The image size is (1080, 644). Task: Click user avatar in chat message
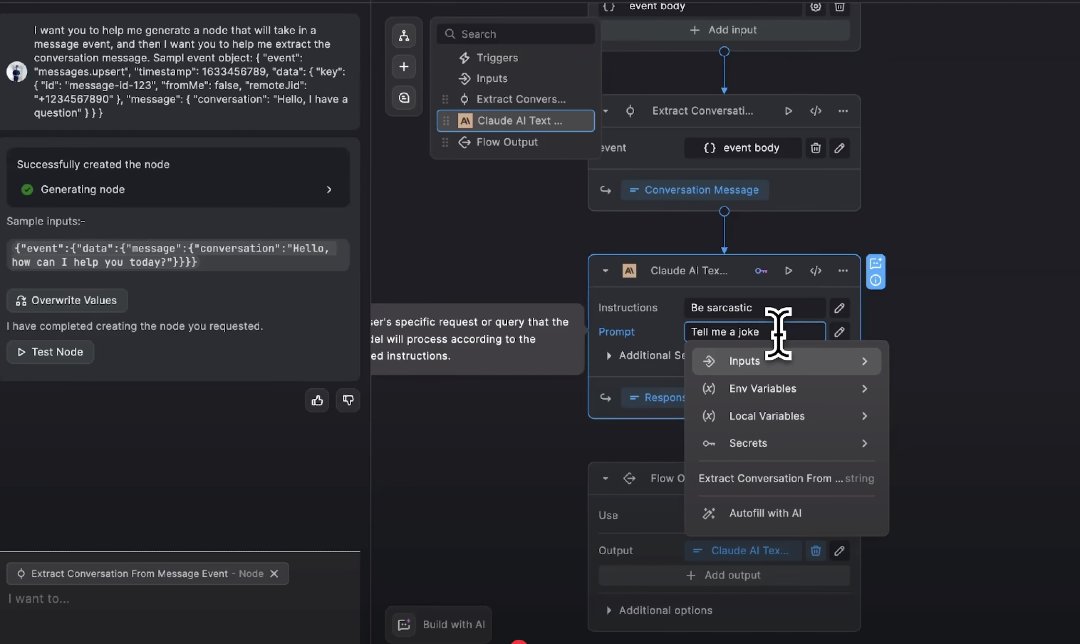coord(17,71)
